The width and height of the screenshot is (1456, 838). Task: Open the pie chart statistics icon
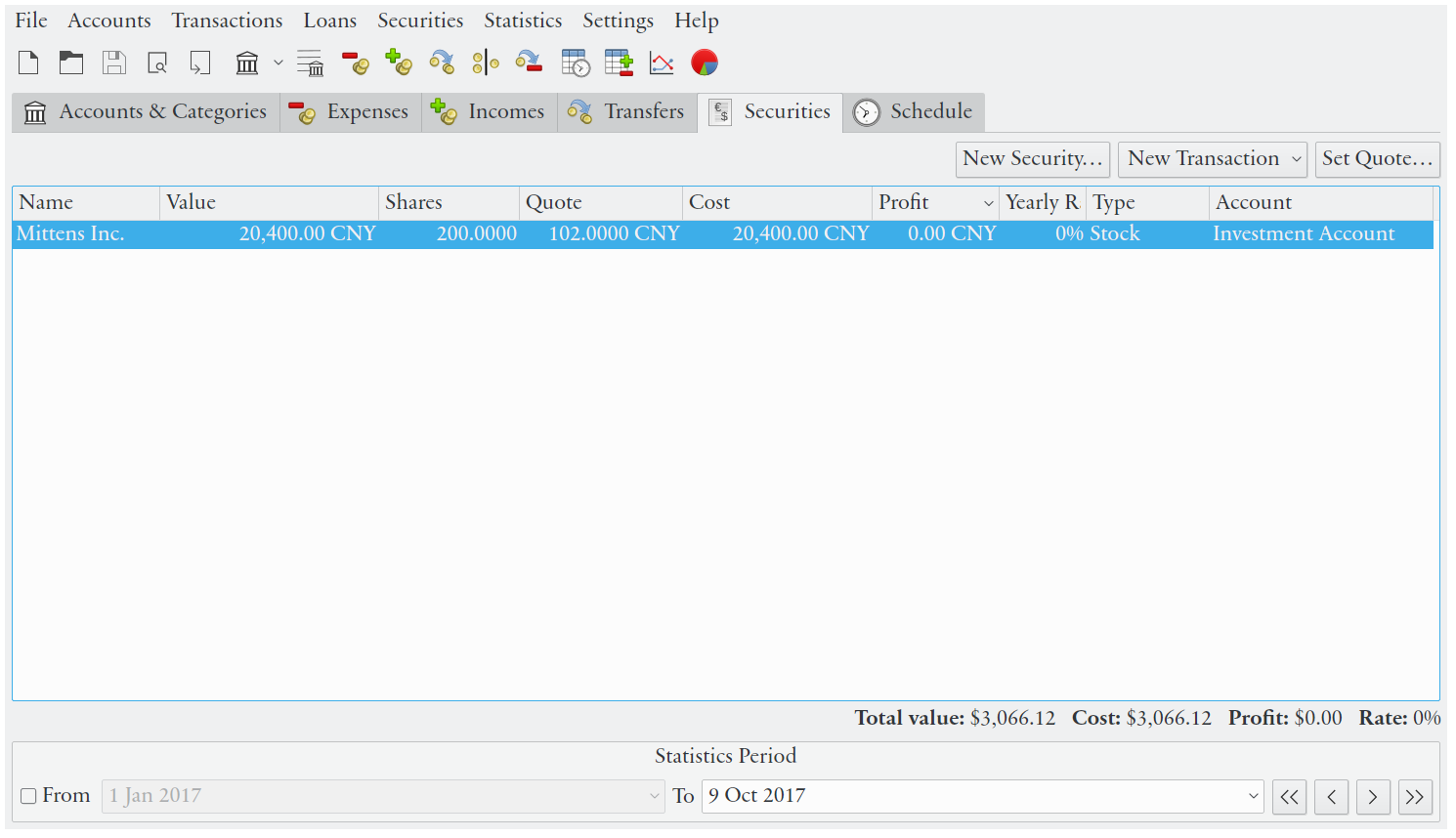point(705,63)
